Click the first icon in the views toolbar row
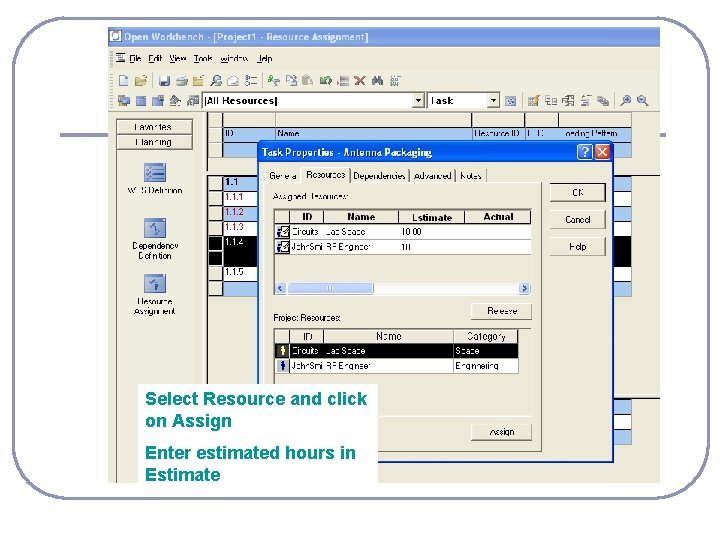720x540 pixels. pos(124,101)
